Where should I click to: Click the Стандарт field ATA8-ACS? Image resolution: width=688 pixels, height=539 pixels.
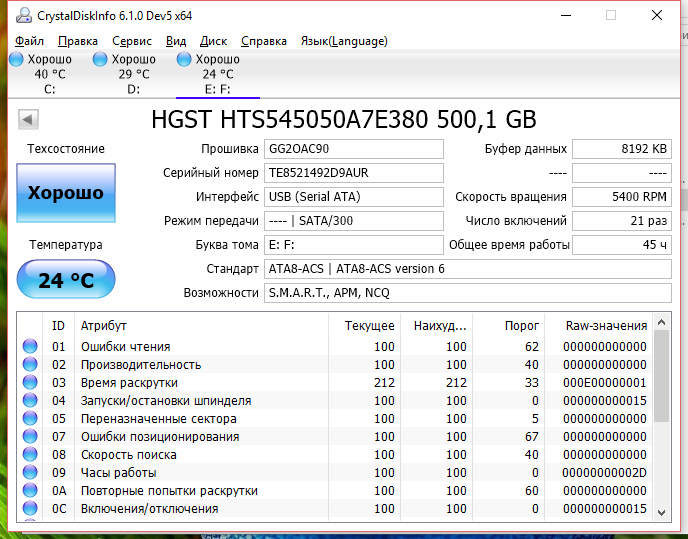[468, 269]
